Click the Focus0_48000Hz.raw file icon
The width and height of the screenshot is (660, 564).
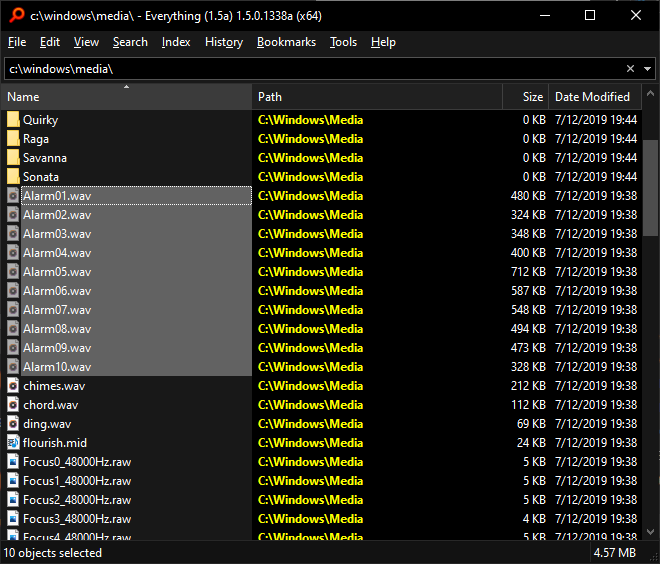point(13,462)
